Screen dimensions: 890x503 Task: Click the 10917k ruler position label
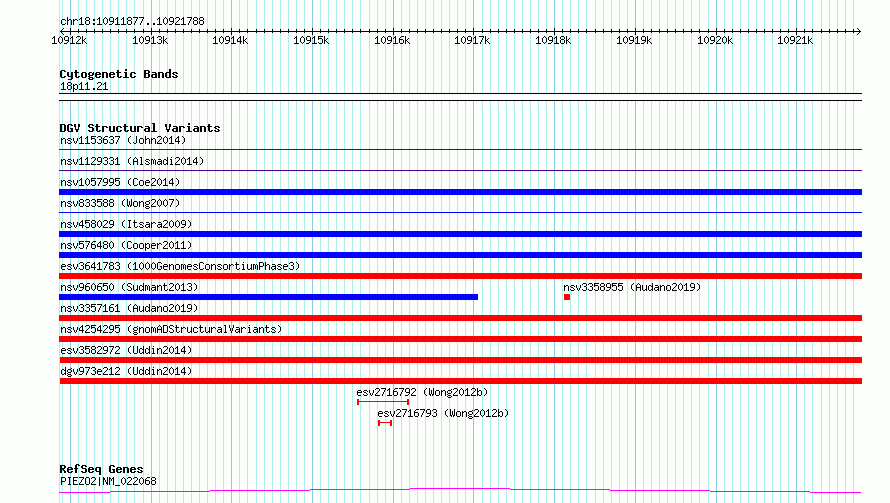[x=472, y=40]
